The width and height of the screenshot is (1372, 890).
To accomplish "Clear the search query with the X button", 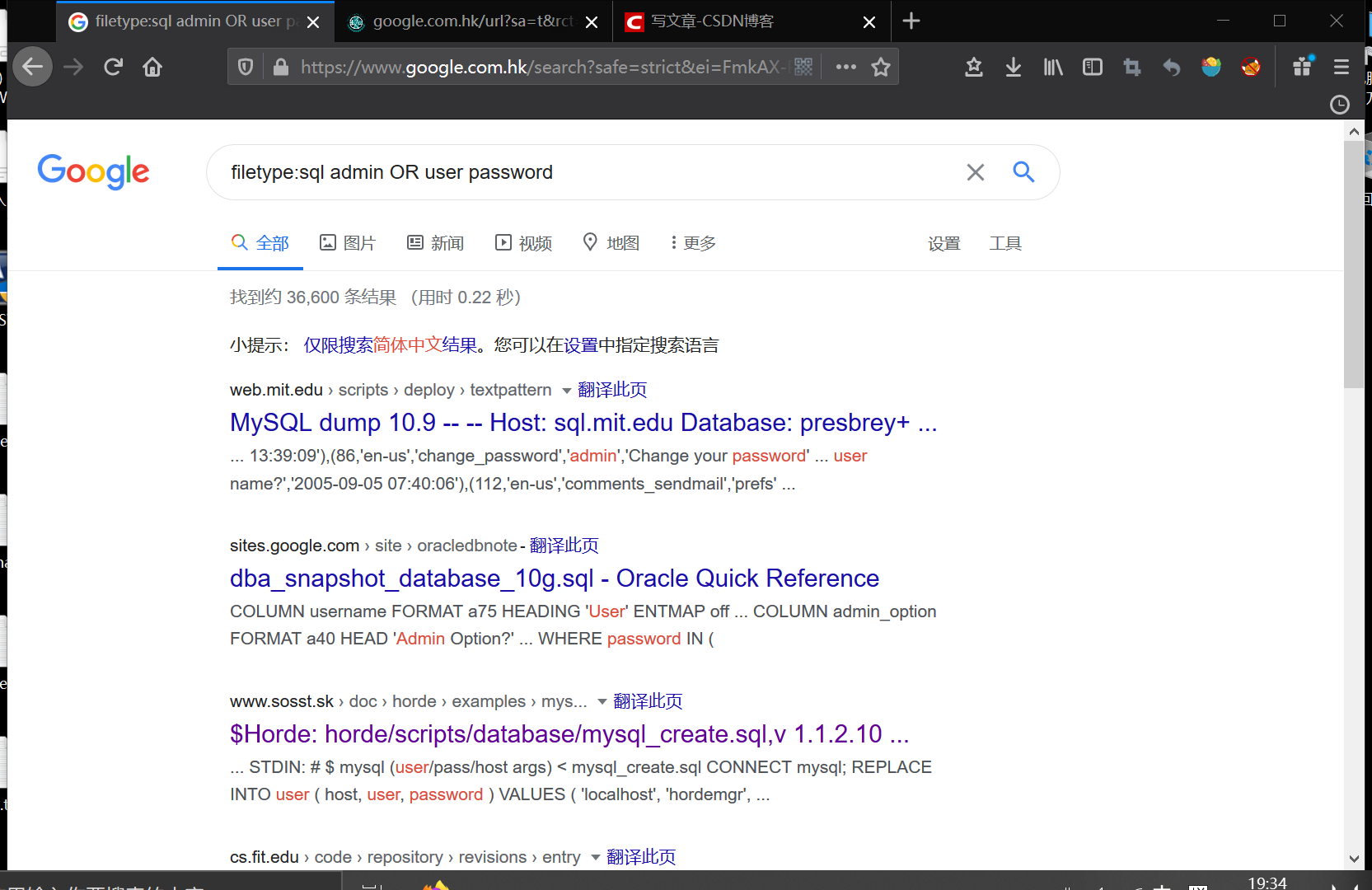I will (x=975, y=172).
